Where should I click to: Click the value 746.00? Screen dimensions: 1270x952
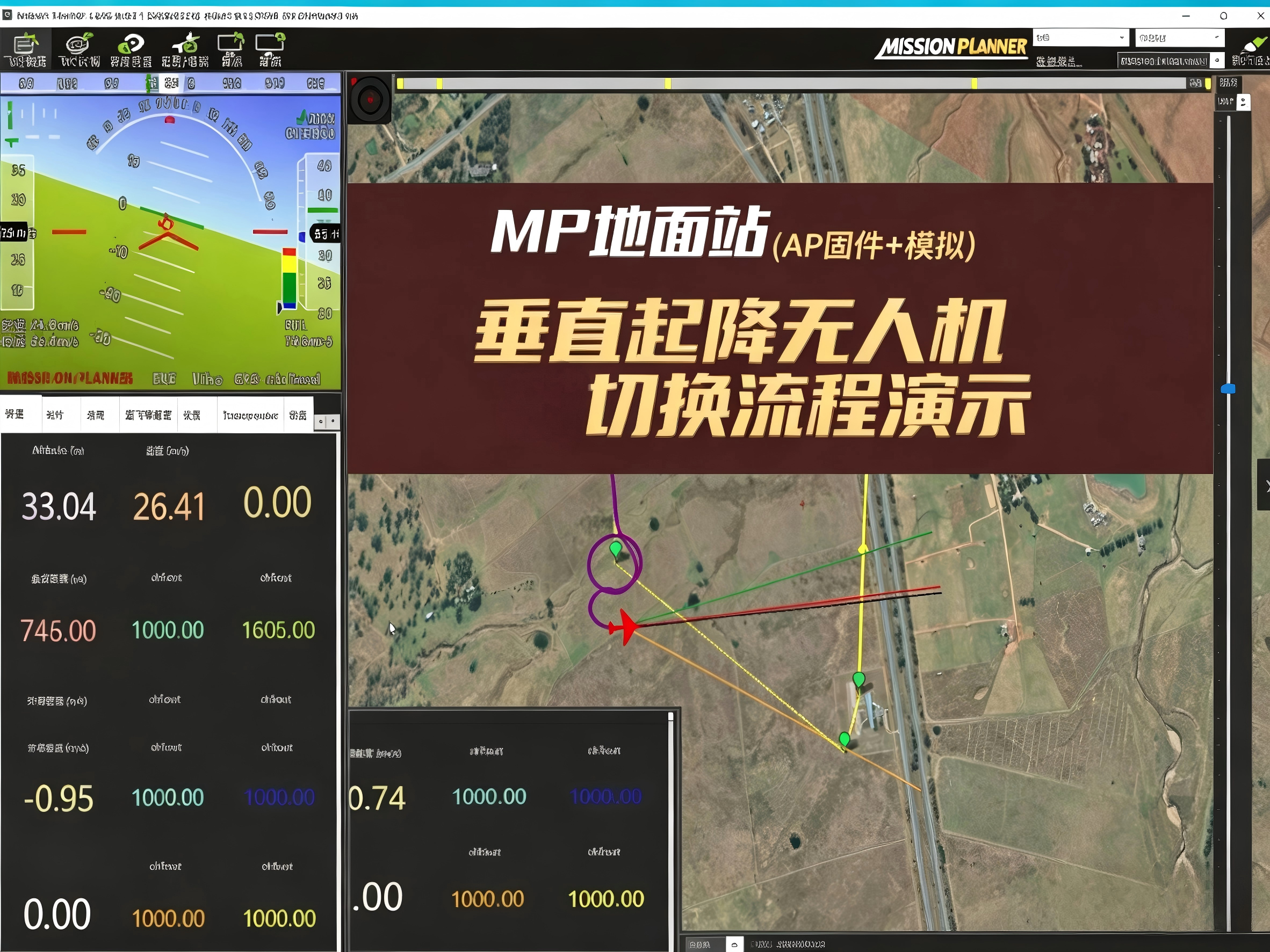click(58, 631)
